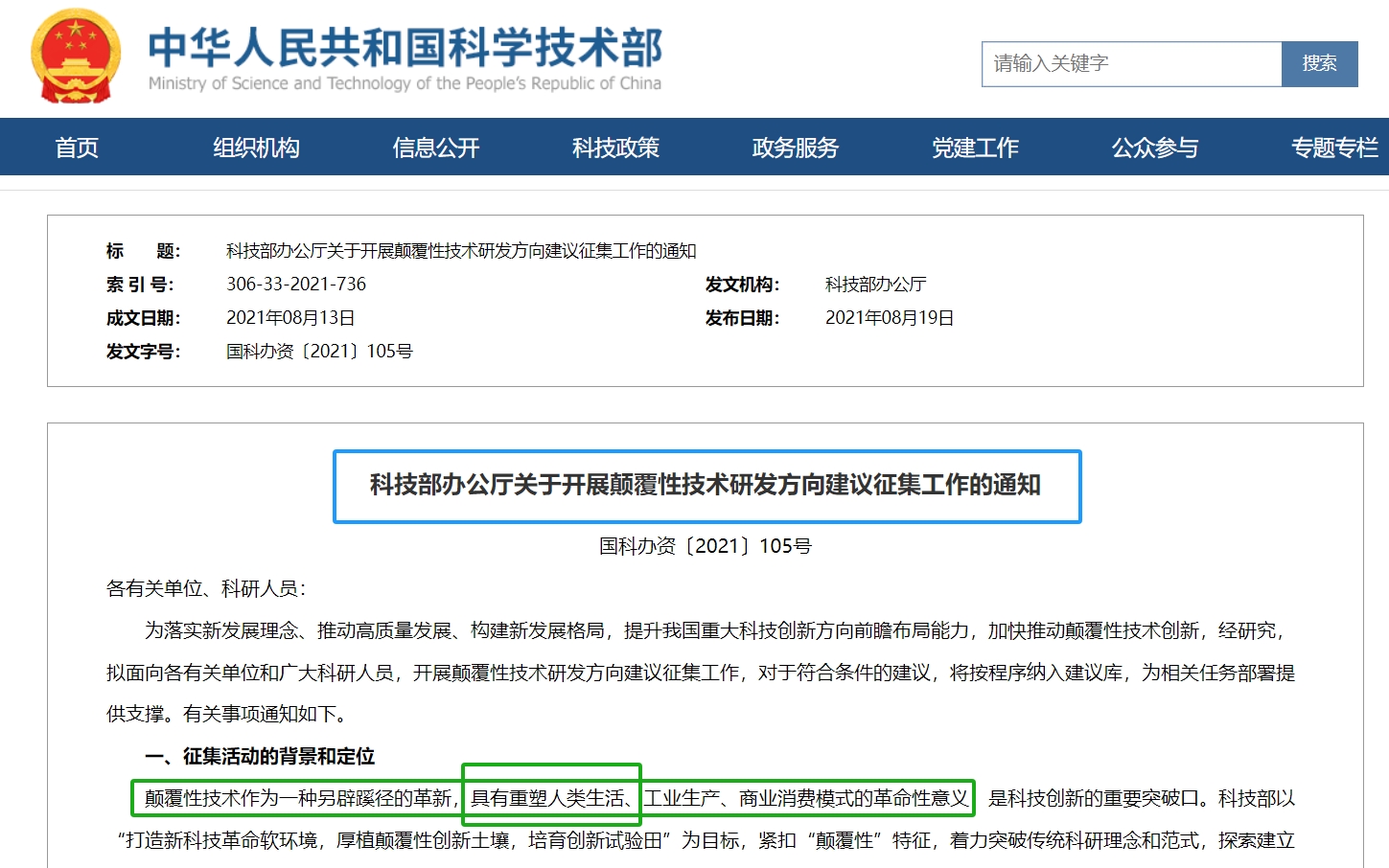This screenshot has width=1389, height=868.
Task: Open the 科技政策 nav item
Action: (x=615, y=148)
